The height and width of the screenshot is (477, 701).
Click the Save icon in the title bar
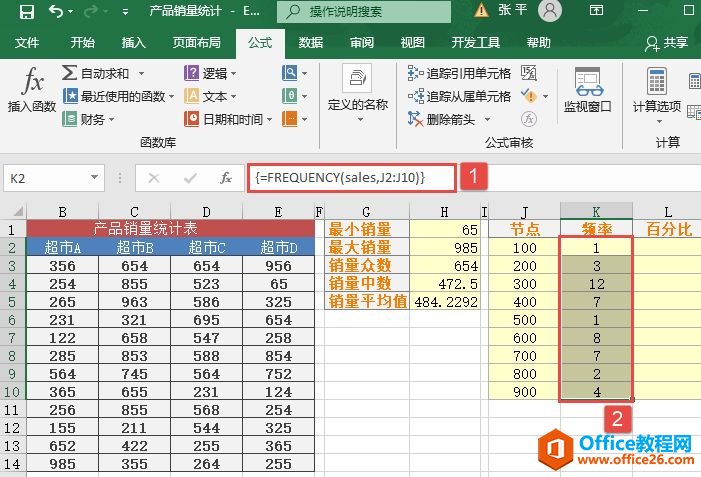tap(26, 12)
